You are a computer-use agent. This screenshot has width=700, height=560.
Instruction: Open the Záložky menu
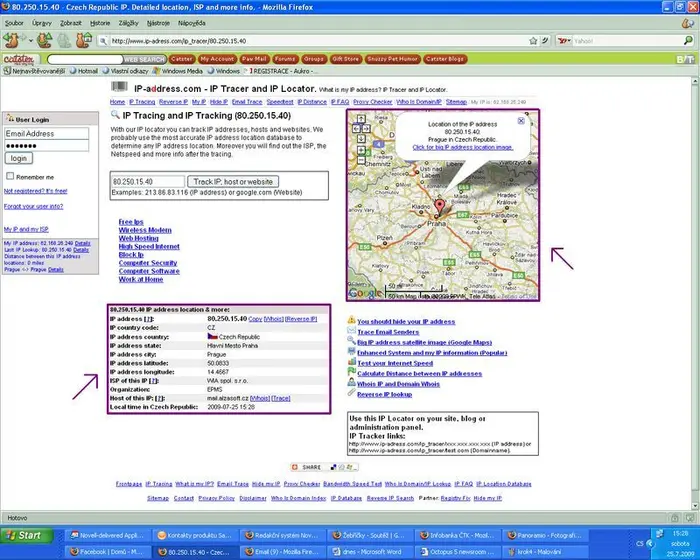click(129, 23)
